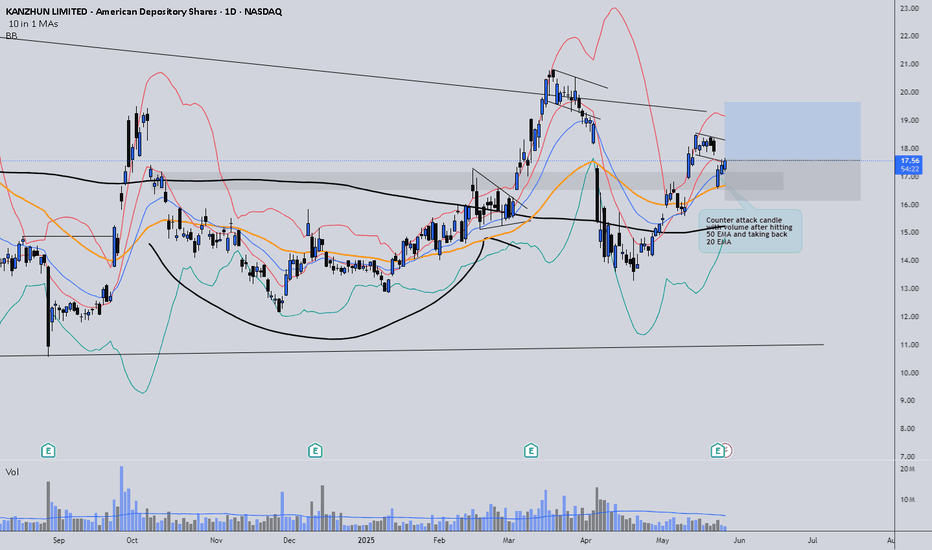Click the Oct label on time axis
Image resolution: width=932 pixels, height=550 pixels.
click(x=132, y=540)
